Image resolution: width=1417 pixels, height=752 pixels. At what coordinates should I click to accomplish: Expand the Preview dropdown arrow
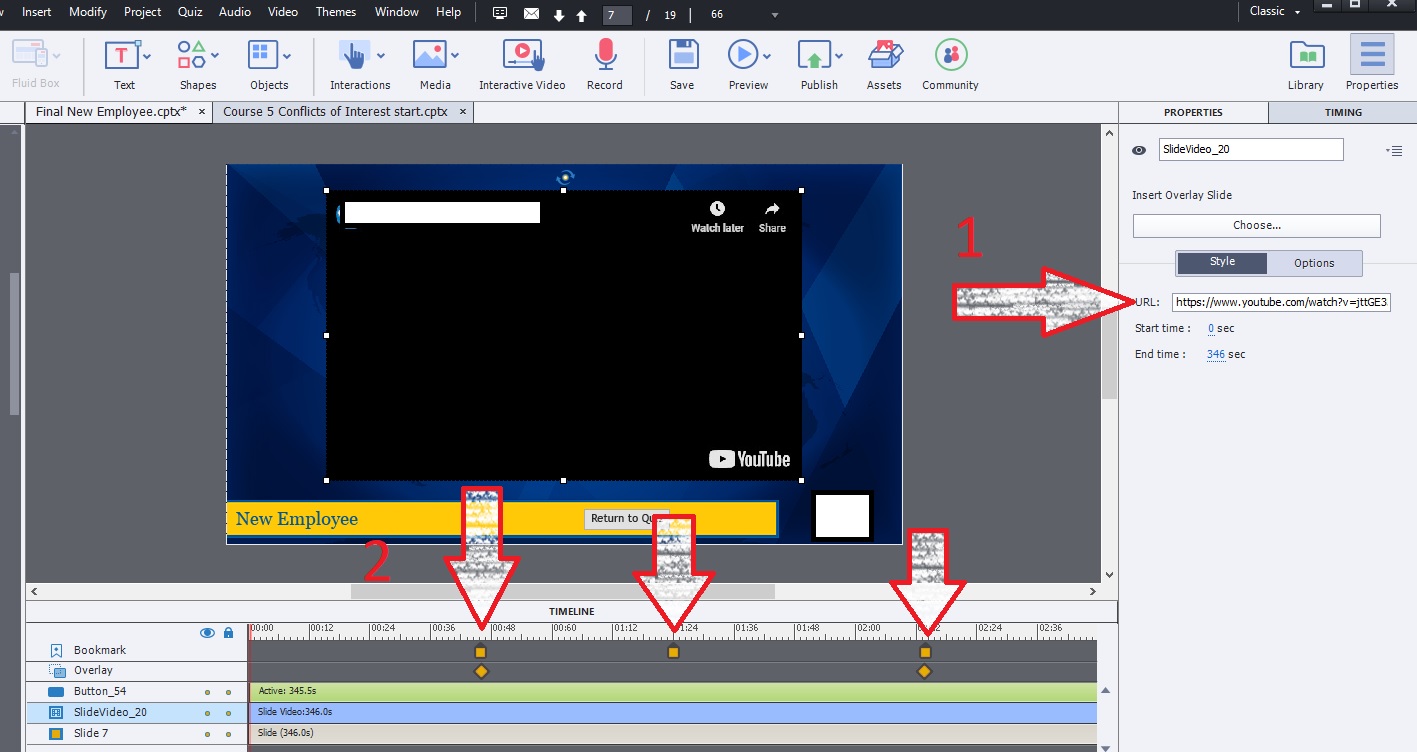tap(768, 56)
